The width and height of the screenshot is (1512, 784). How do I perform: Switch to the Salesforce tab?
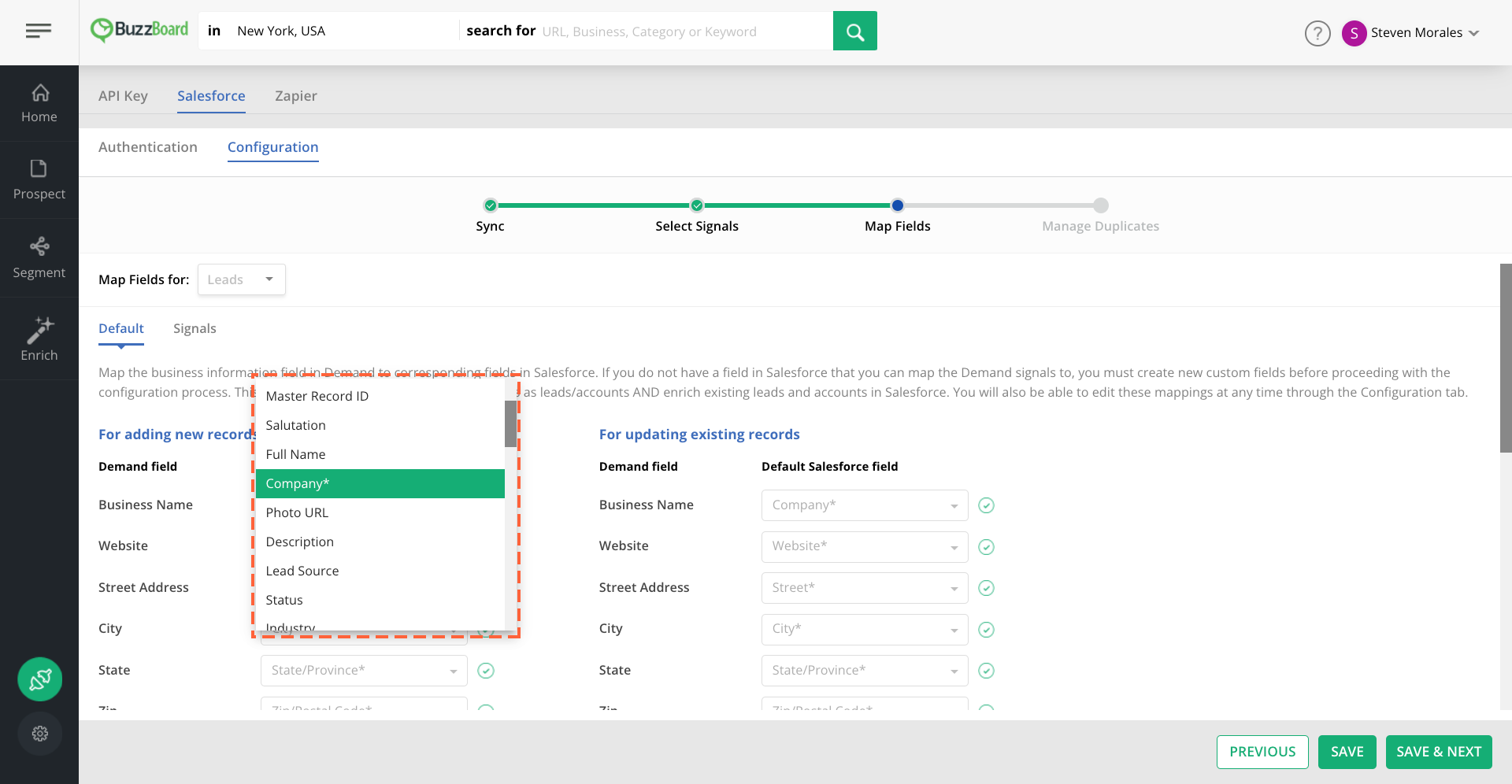pyautogui.click(x=211, y=96)
